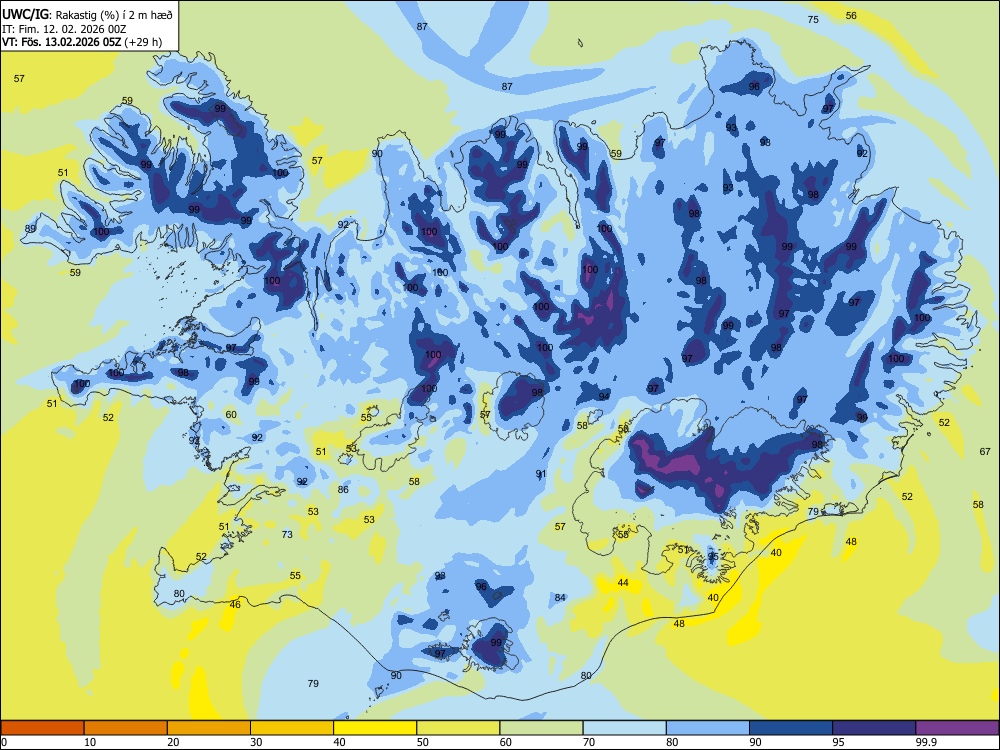Select the 50–60 legend color swatch
This screenshot has width=1000, height=750.
click(458, 728)
